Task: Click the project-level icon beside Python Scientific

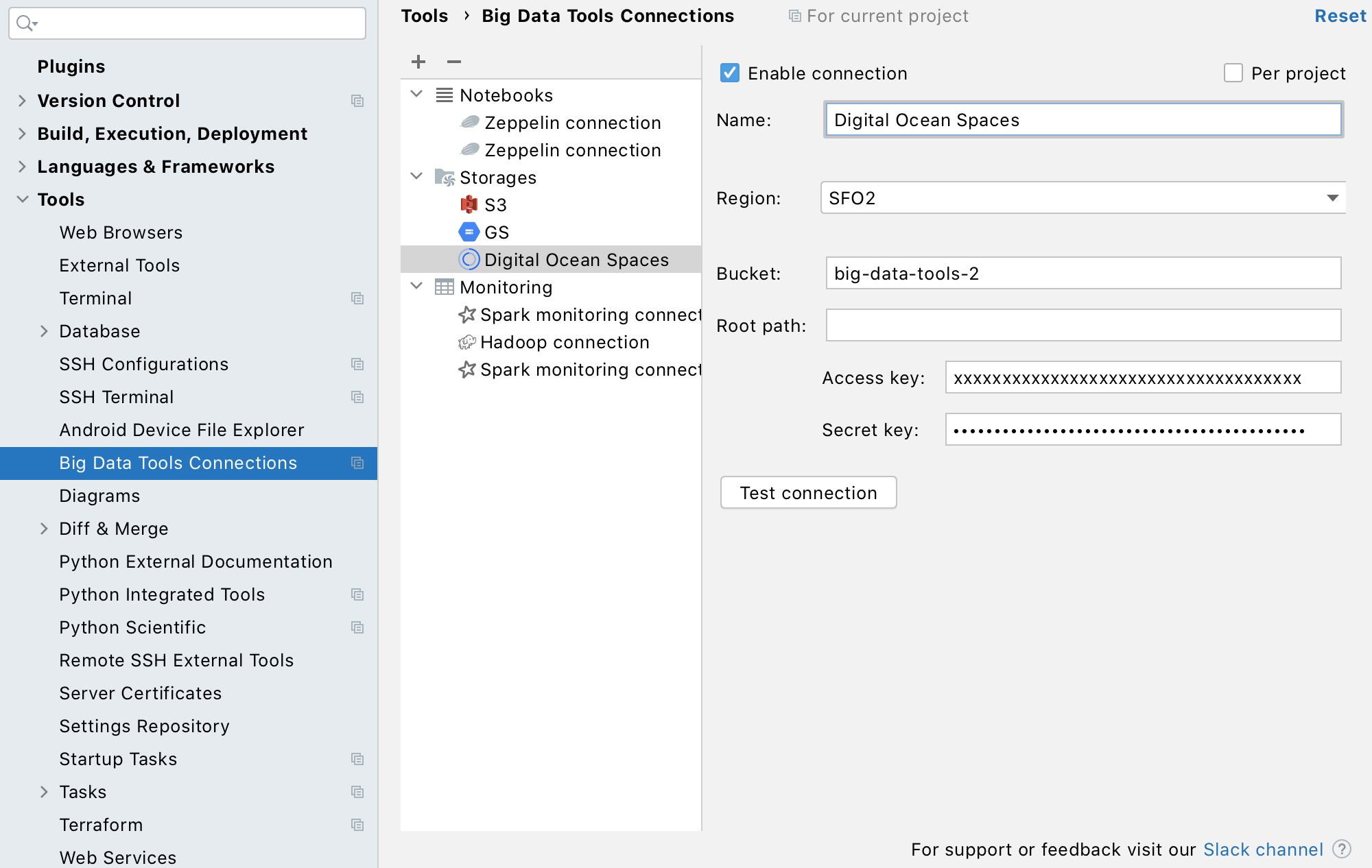Action: [x=357, y=627]
